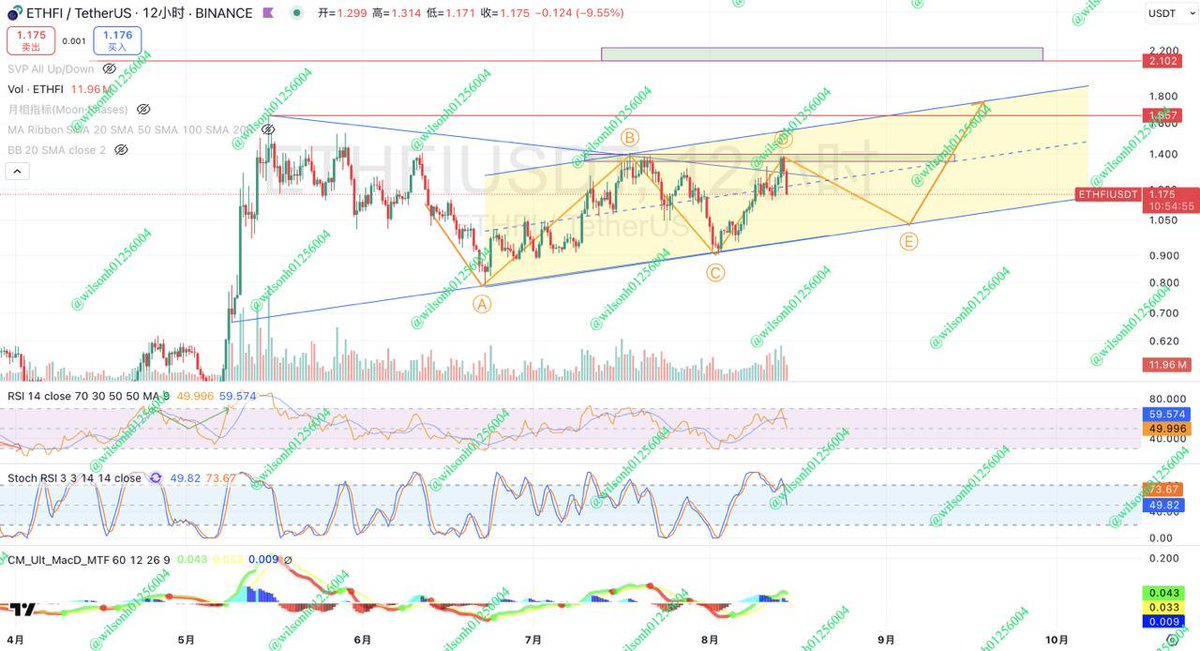1200x651 pixels.
Task: Click the MACD 0.033 yellow axis label
Action: click(x=1165, y=607)
